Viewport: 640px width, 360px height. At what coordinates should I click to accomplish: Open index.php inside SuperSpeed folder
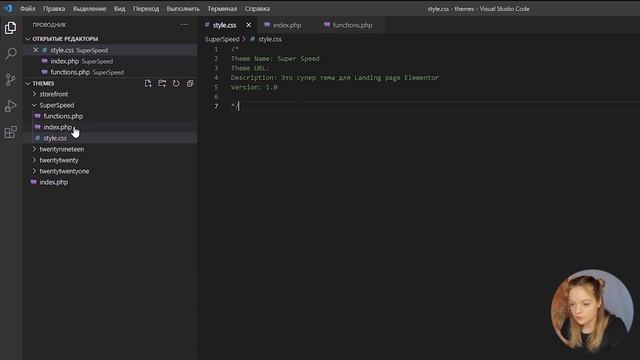coord(58,127)
